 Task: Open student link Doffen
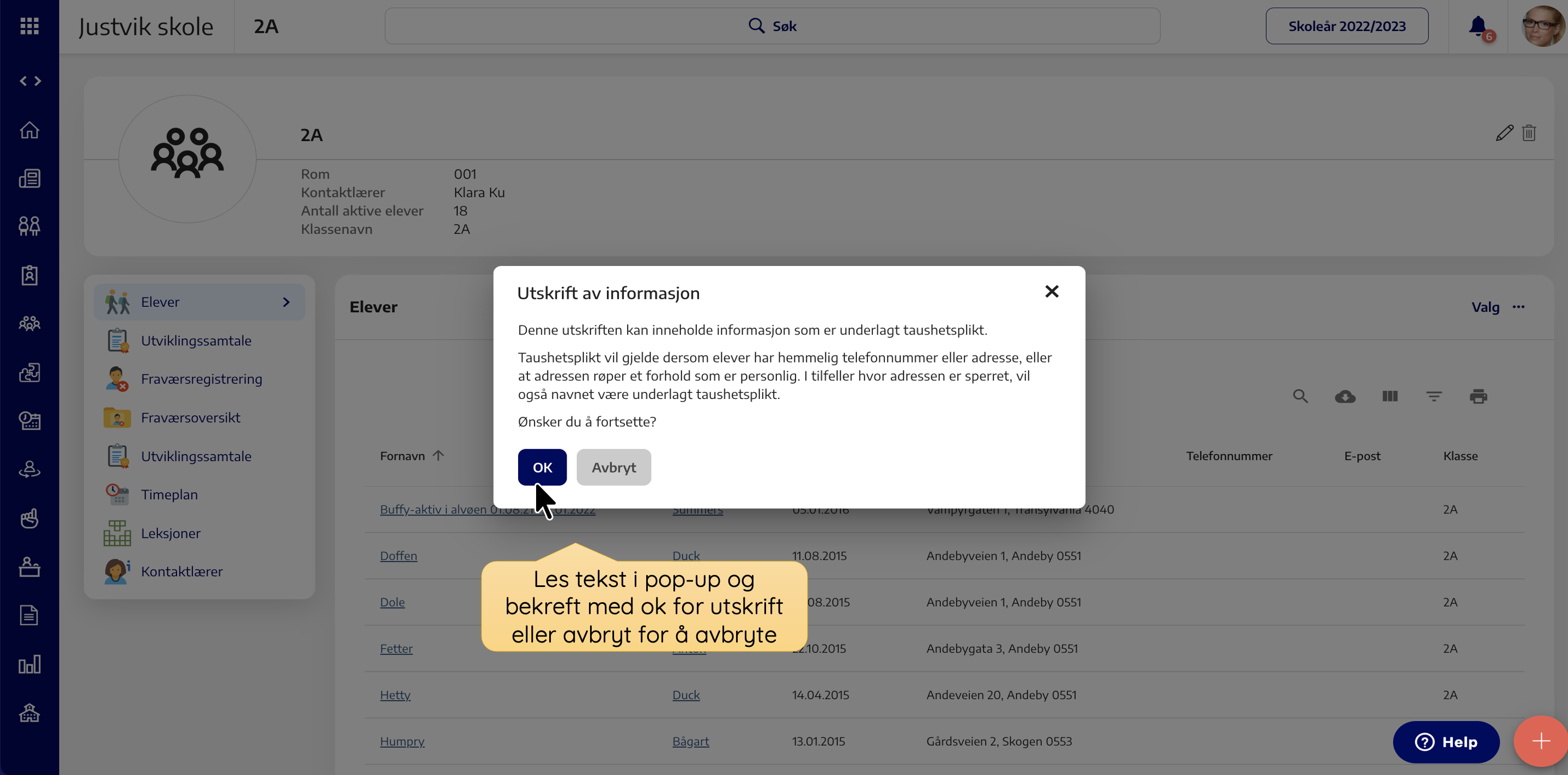tap(398, 556)
